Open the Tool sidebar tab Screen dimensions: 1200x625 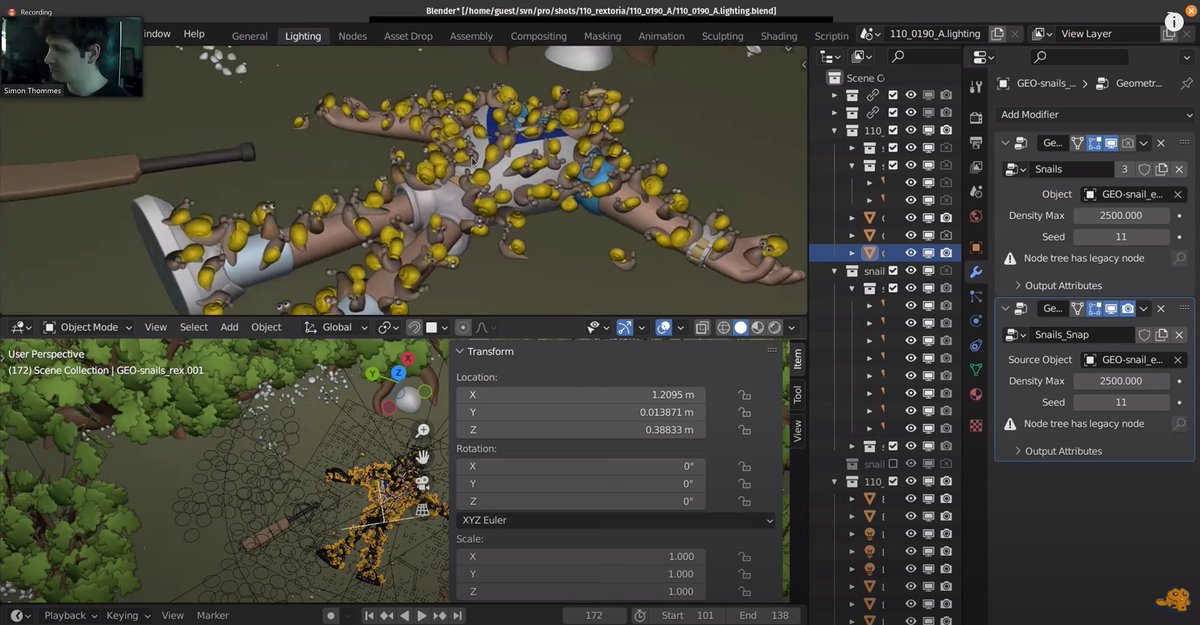tap(797, 395)
